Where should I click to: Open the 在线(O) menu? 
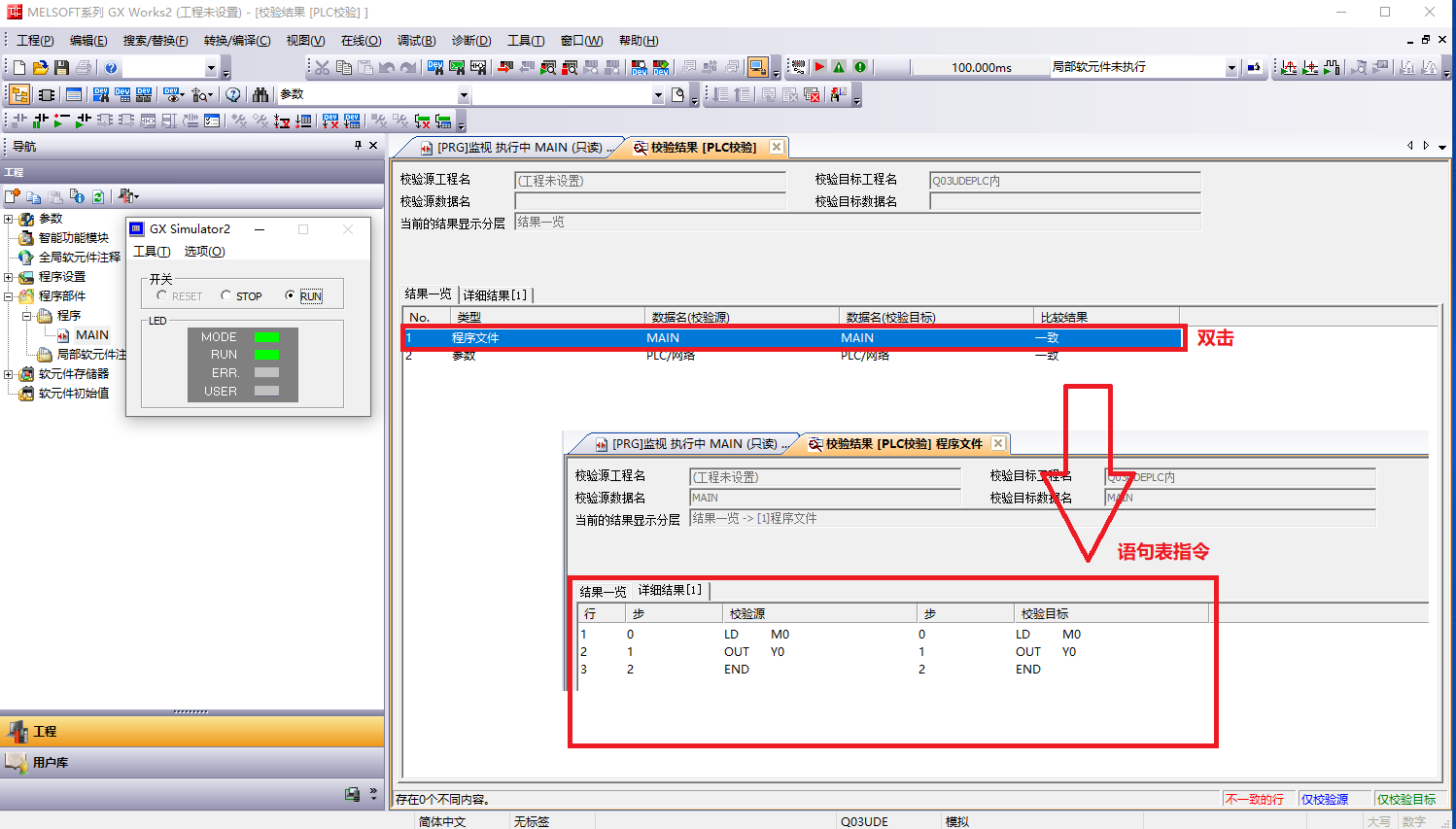pyautogui.click(x=361, y=41)
